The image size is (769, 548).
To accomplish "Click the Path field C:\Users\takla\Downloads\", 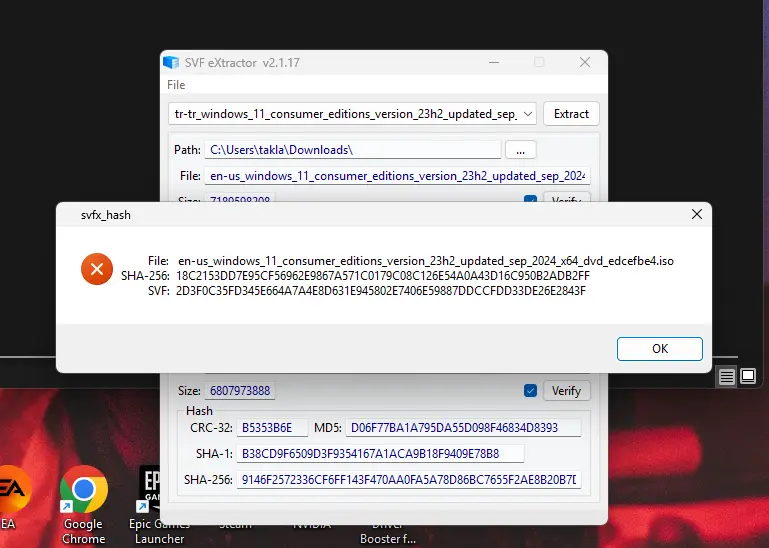I will (353, 150).
